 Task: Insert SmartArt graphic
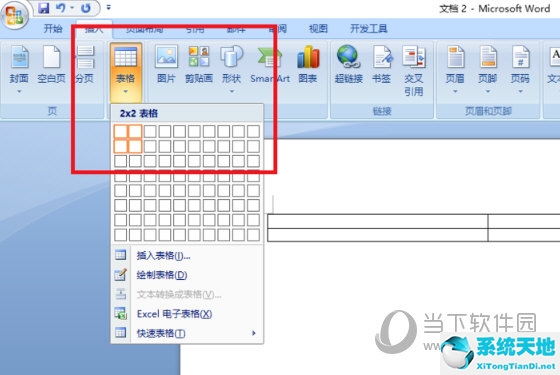point(270,65)
